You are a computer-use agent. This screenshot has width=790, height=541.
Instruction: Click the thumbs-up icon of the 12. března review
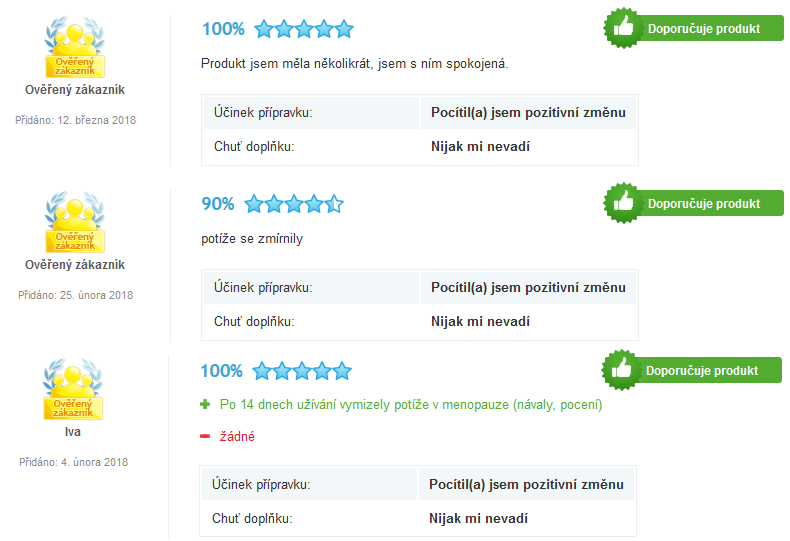(x=623, y=28)
